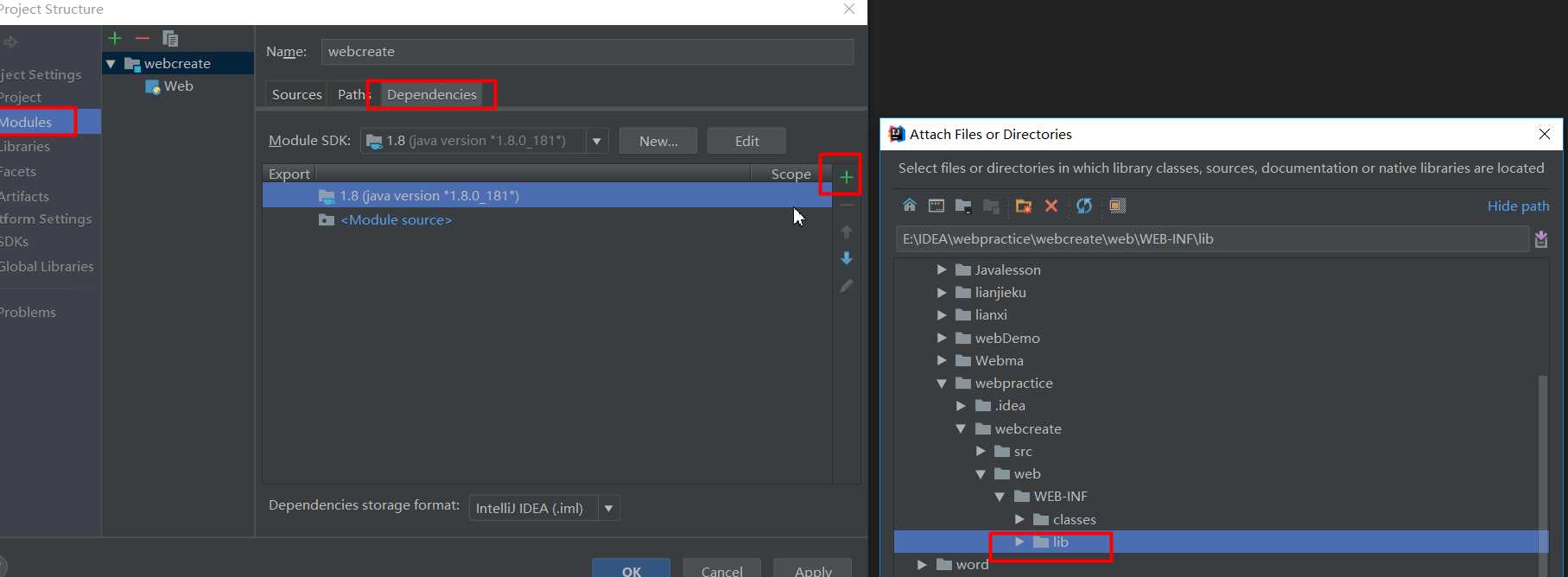Remove the module with the red minus icon
This screenshot has width=1568, height=577.
pyautogui.click(x=143, y=38)
